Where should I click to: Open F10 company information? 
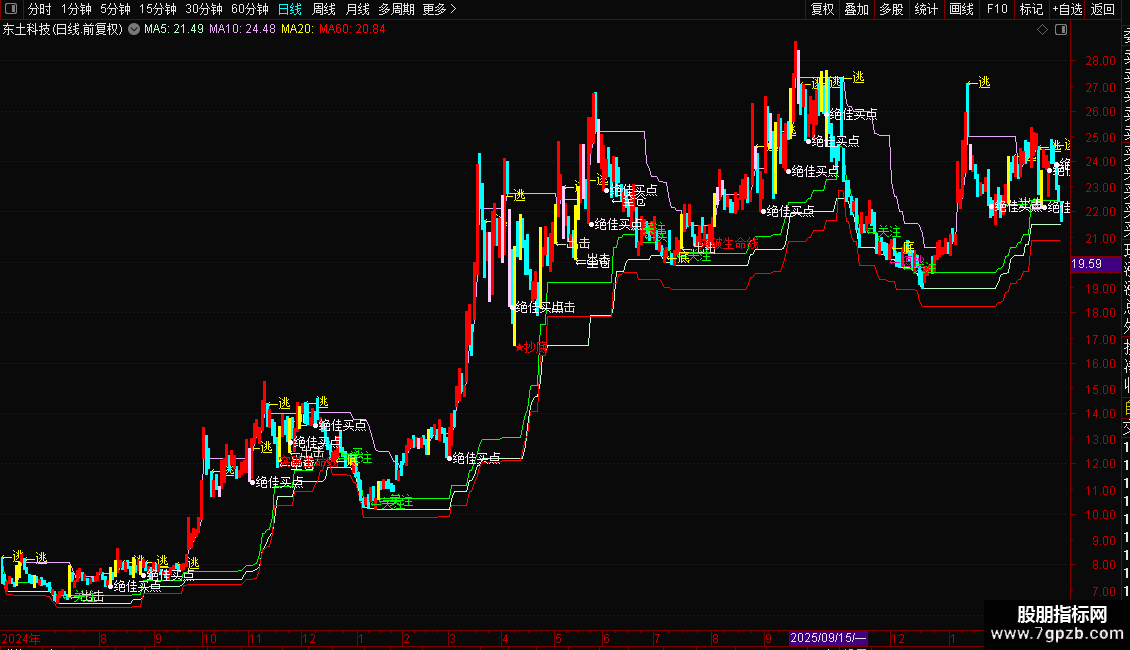tap(997, 9)
